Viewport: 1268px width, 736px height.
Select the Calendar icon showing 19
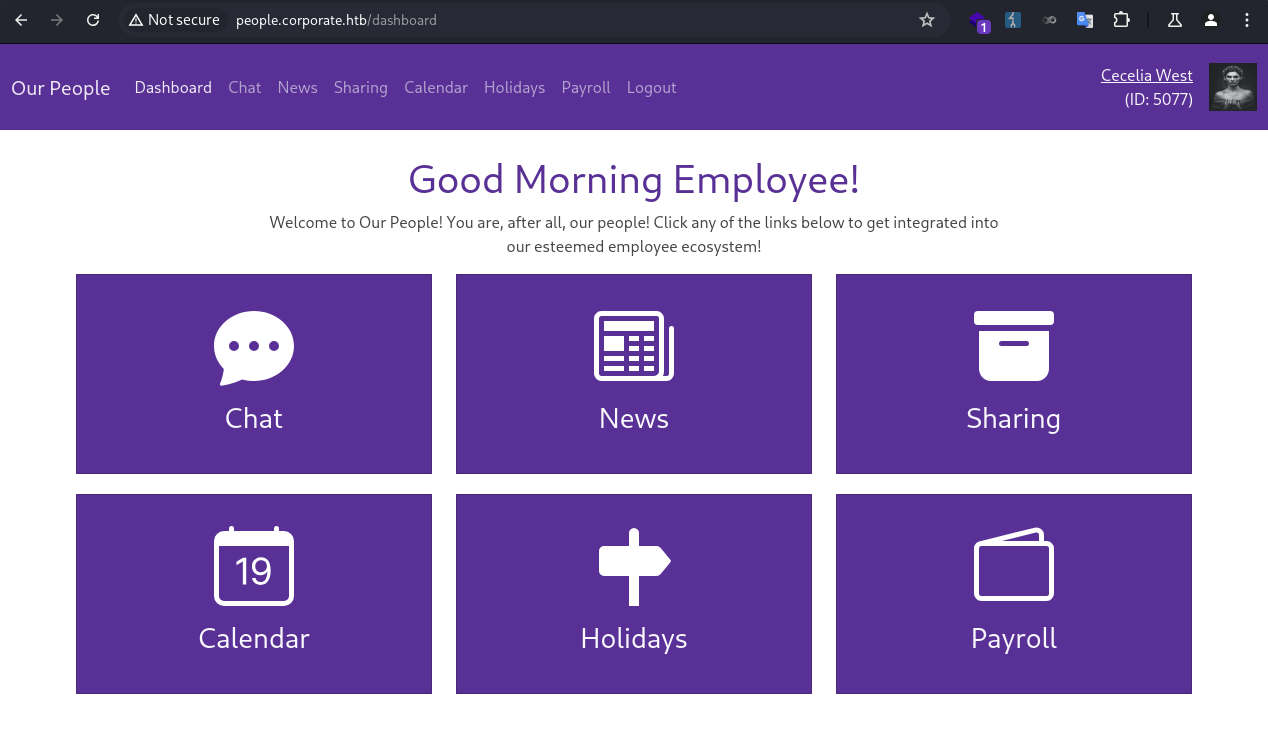[254, 567]
